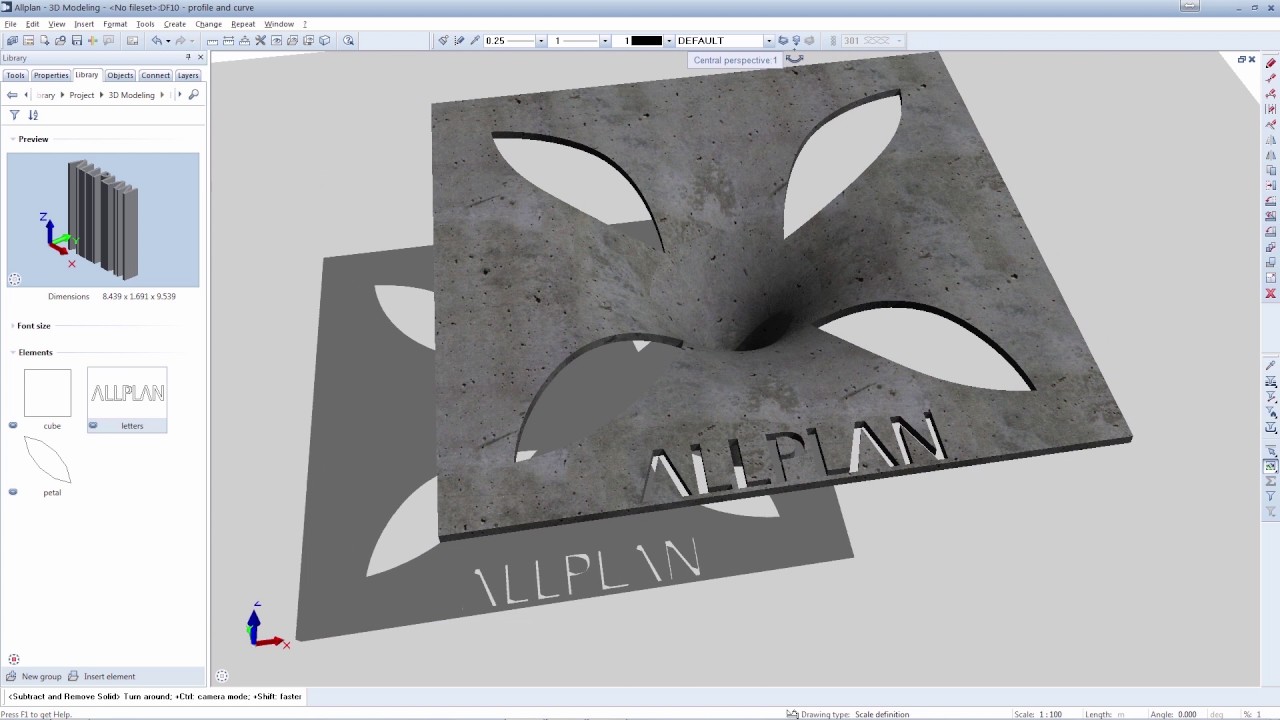The height and width of the screenshot is (720, 1280).
Task: Toggle the marker below the cube element
Action: [x=13, y=425]
